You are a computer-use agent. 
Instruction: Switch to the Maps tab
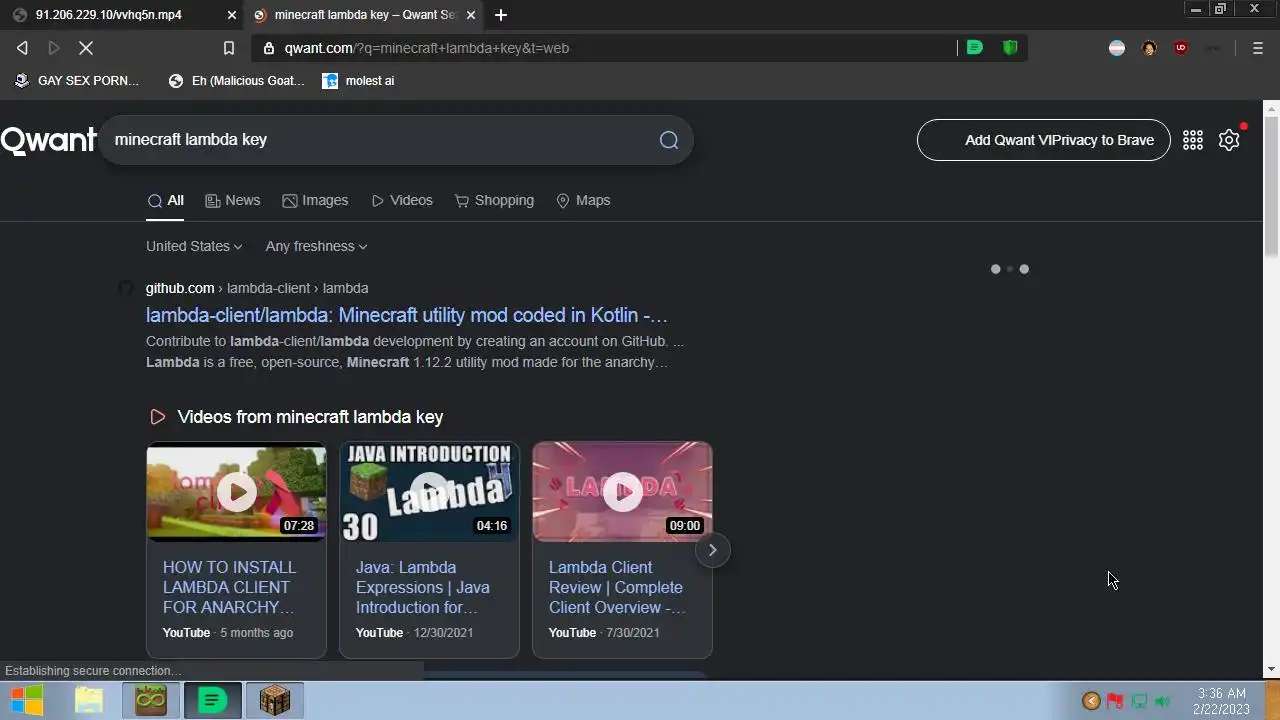[583, 200]
